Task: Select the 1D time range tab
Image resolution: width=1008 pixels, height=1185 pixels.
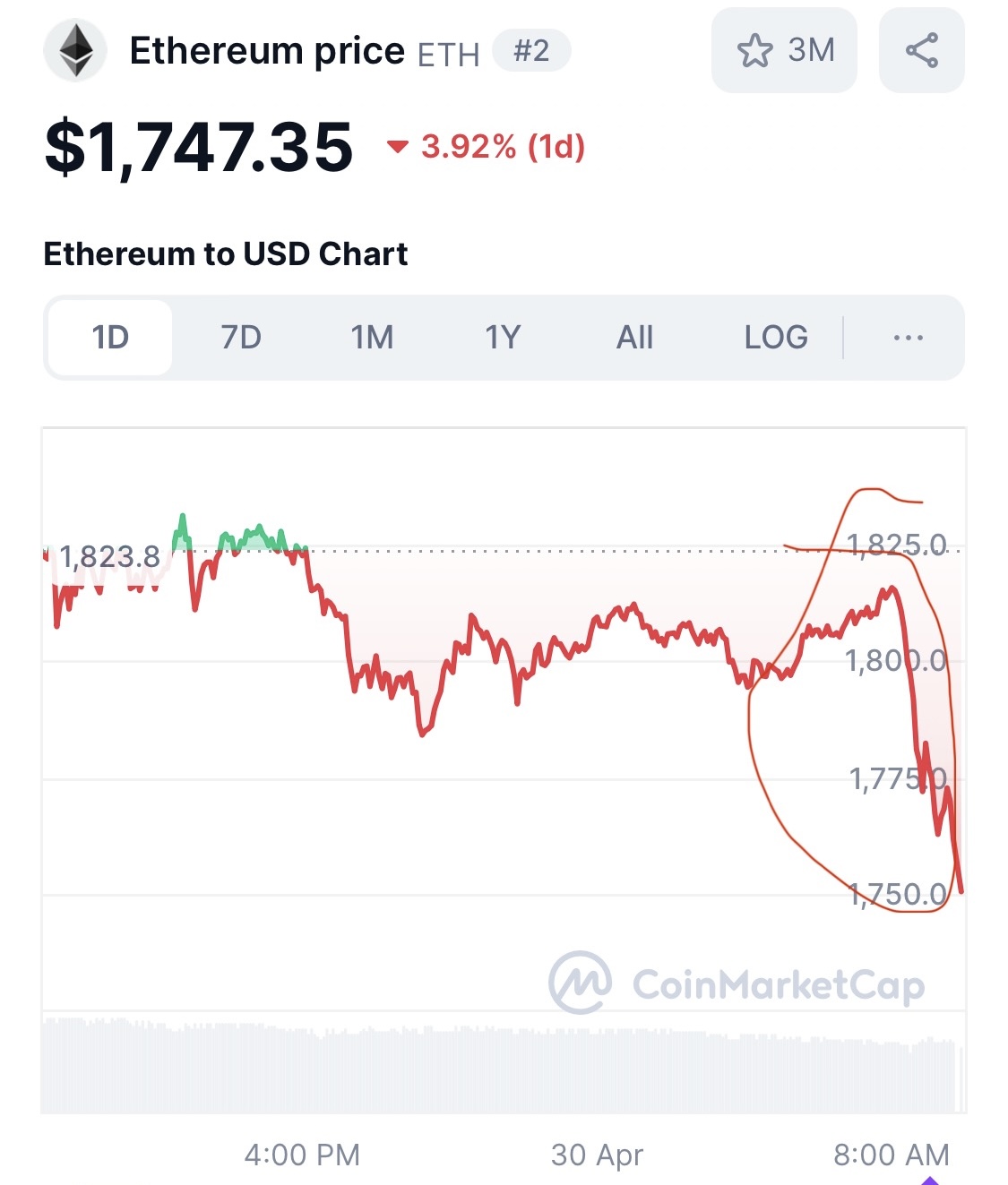Action: (110, 338)
